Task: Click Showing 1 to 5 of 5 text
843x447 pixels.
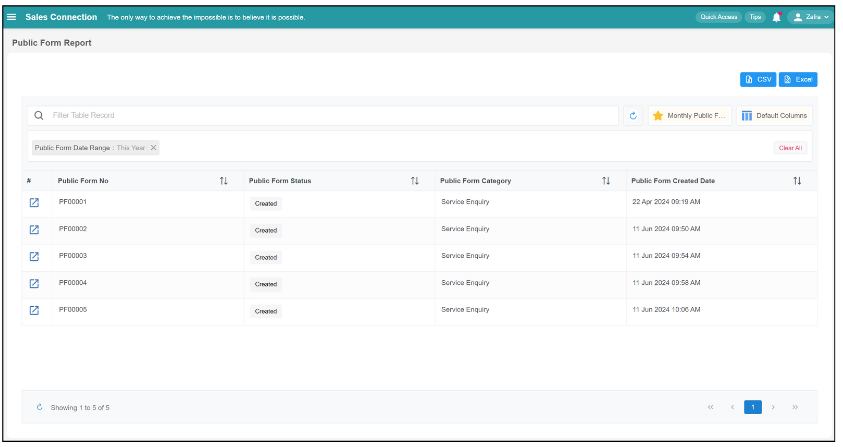Action: (x=80, y=408)
